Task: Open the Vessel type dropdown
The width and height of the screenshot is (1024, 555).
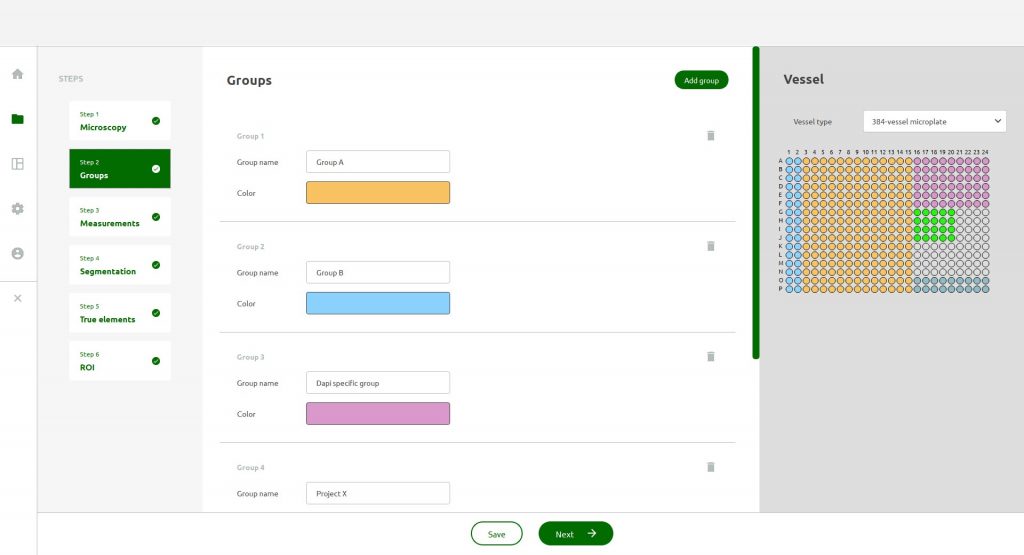Action: pos(934,121)
